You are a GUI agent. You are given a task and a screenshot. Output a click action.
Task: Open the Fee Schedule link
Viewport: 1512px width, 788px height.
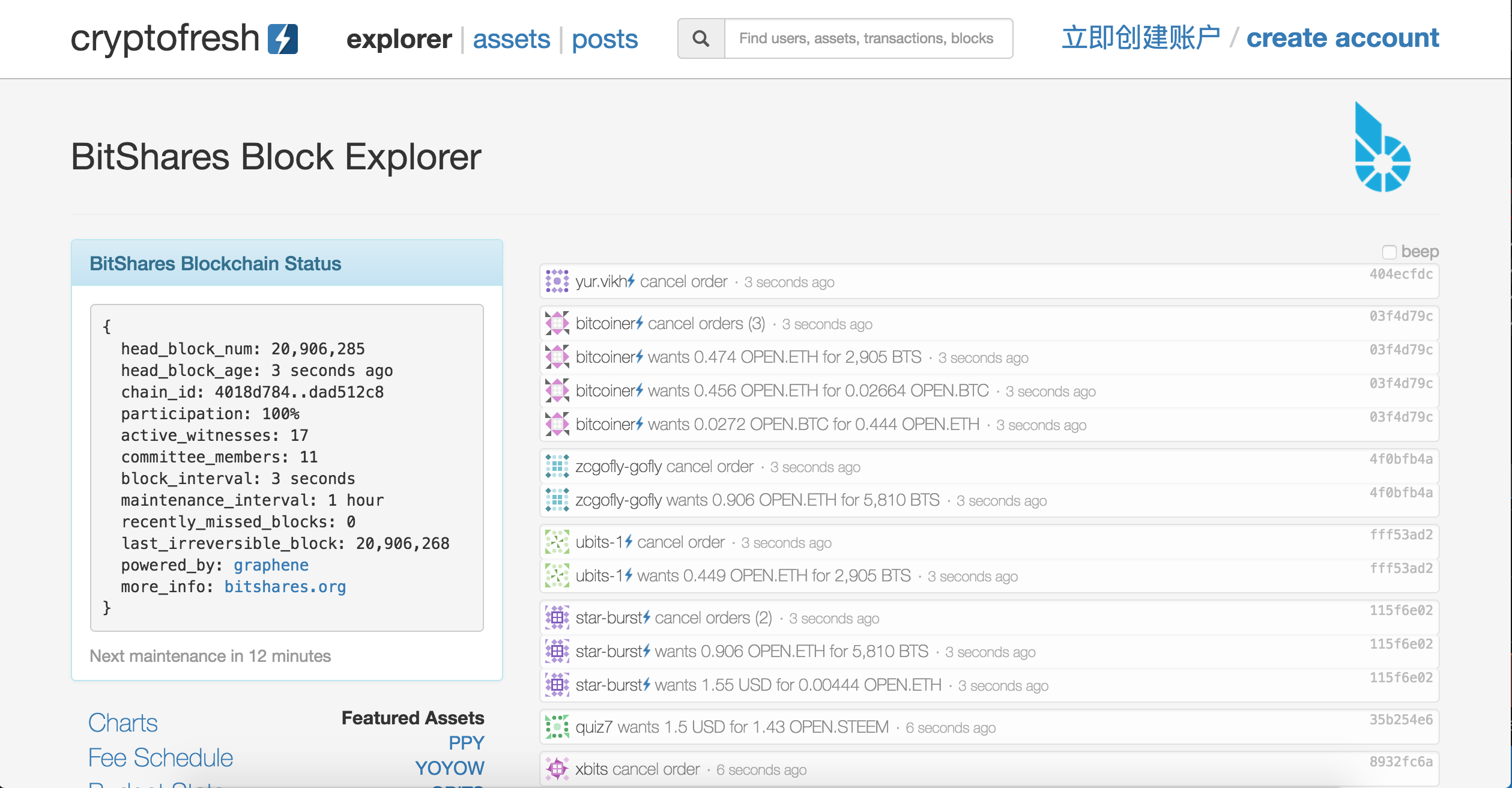(x=160, y=757)
